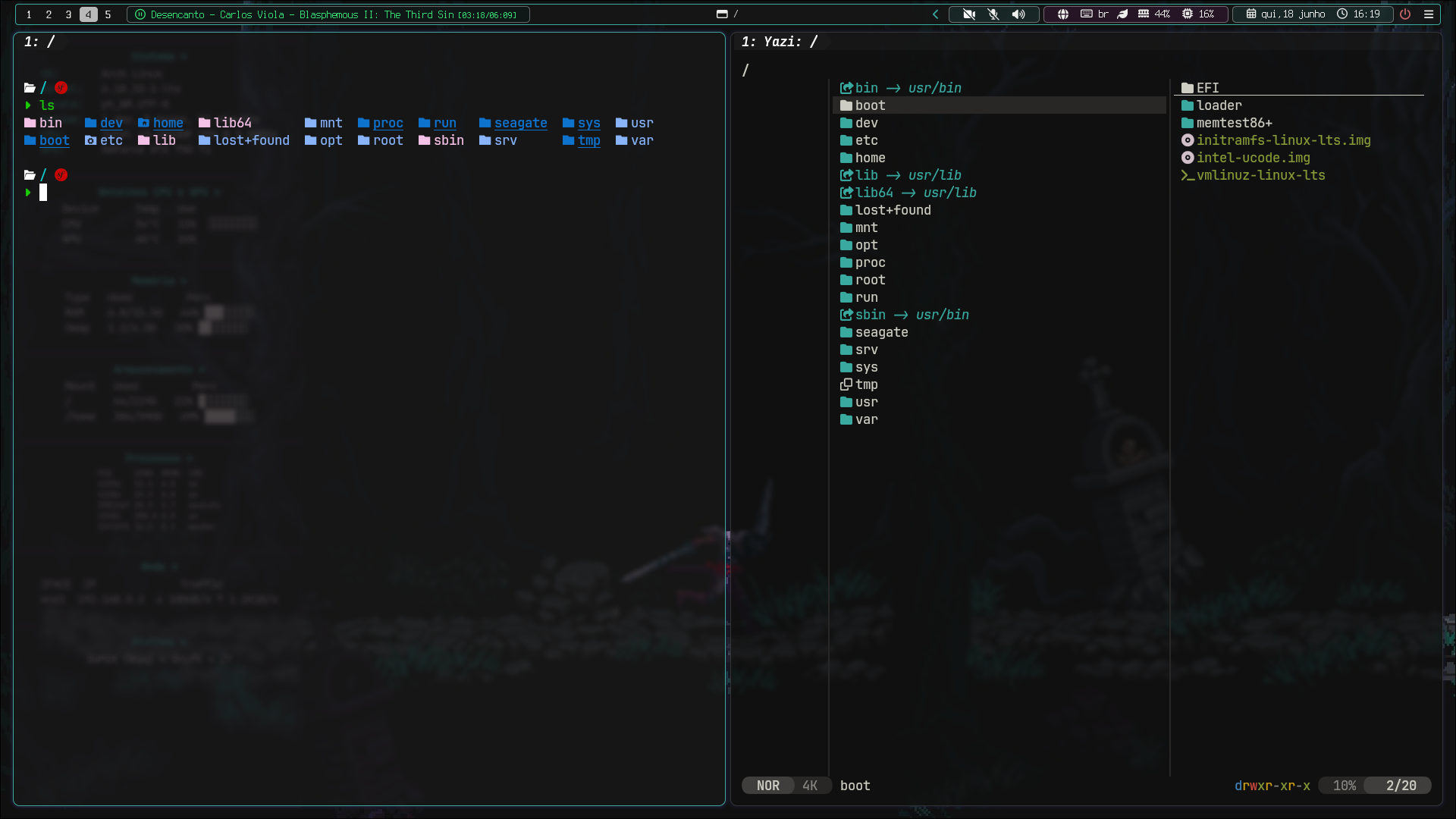Select the lib symlink to usr/lib
1456x819 pixels.
tap(999, 175)
